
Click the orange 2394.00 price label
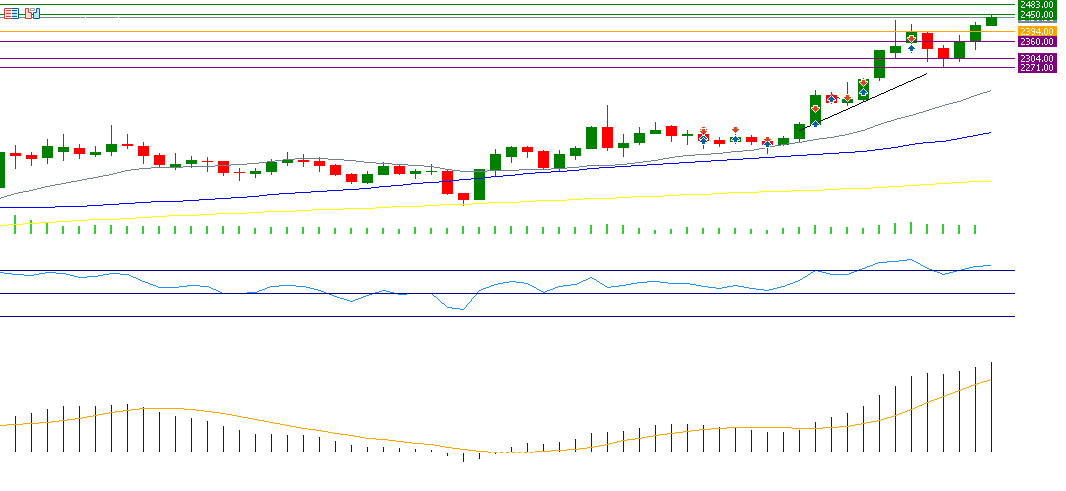tap(1036, 32)
